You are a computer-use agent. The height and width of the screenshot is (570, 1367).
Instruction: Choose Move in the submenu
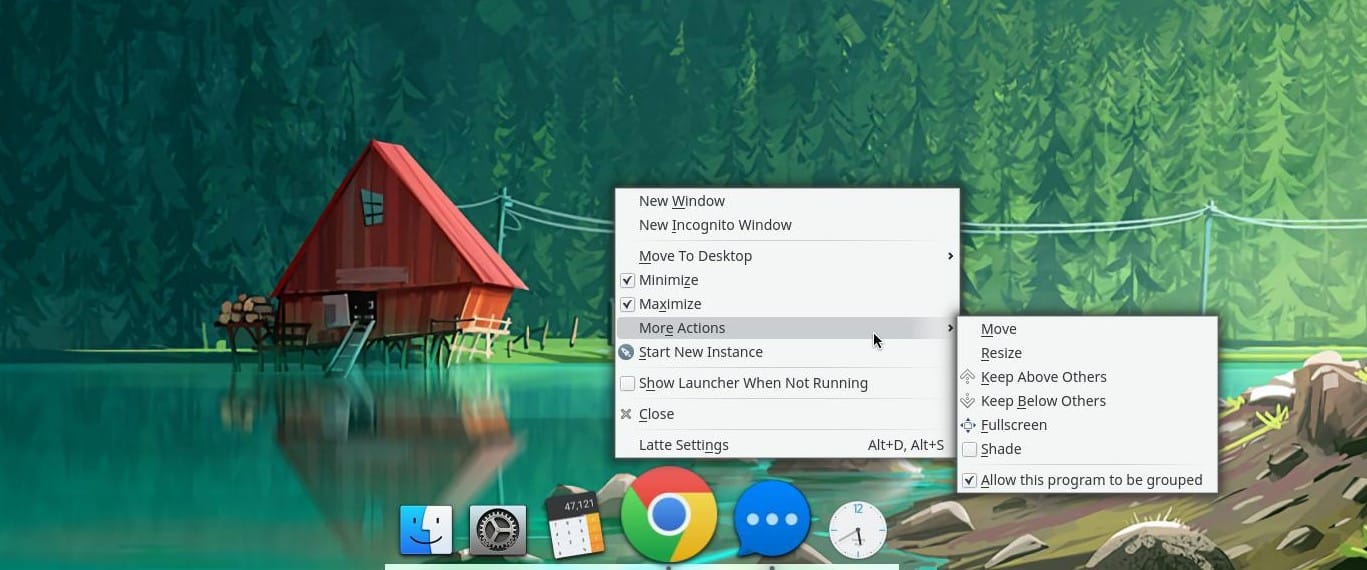coord(1087,329)
